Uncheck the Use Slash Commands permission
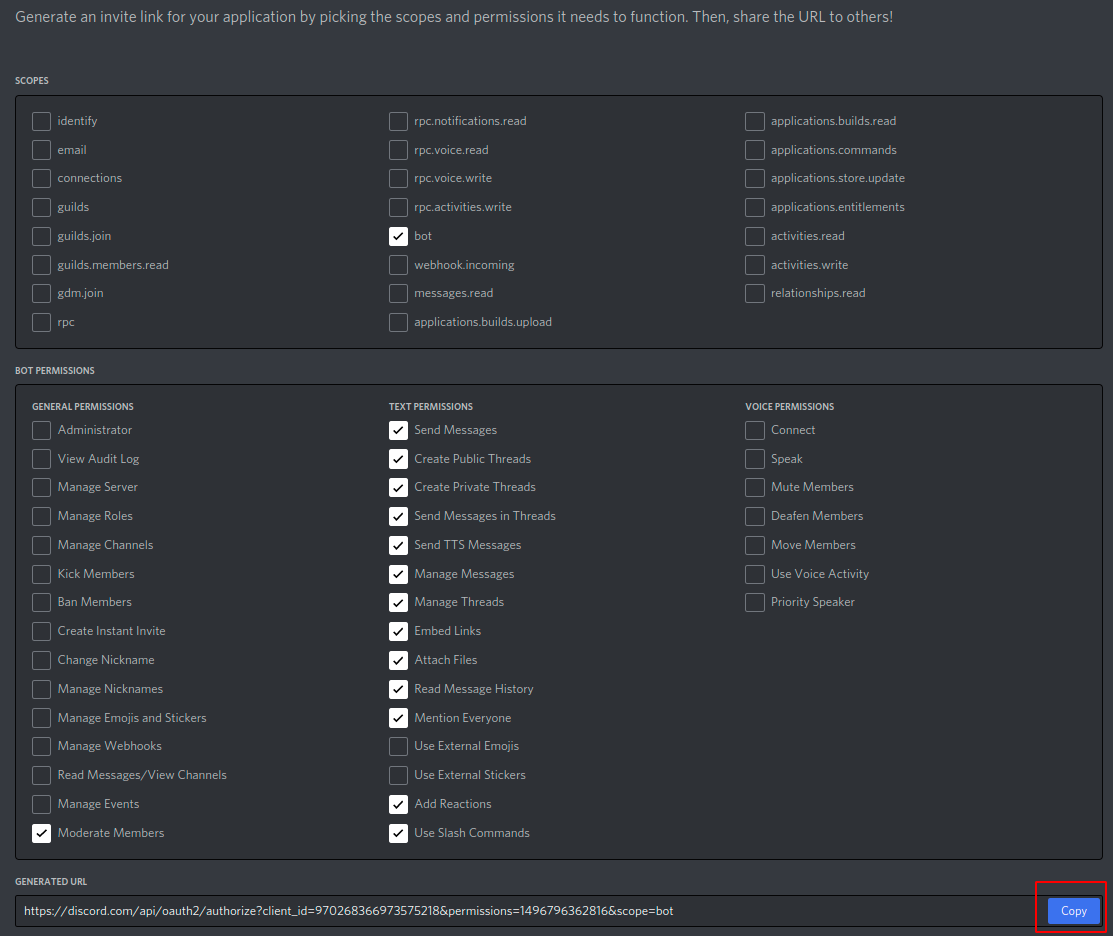1113x936 pixels. [398, 833]
